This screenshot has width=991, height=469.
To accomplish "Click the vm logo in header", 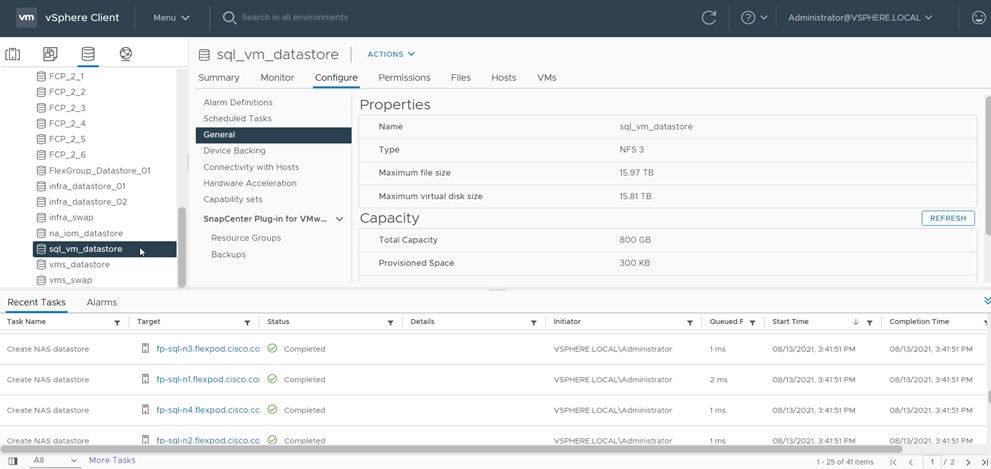I will 26,18.
